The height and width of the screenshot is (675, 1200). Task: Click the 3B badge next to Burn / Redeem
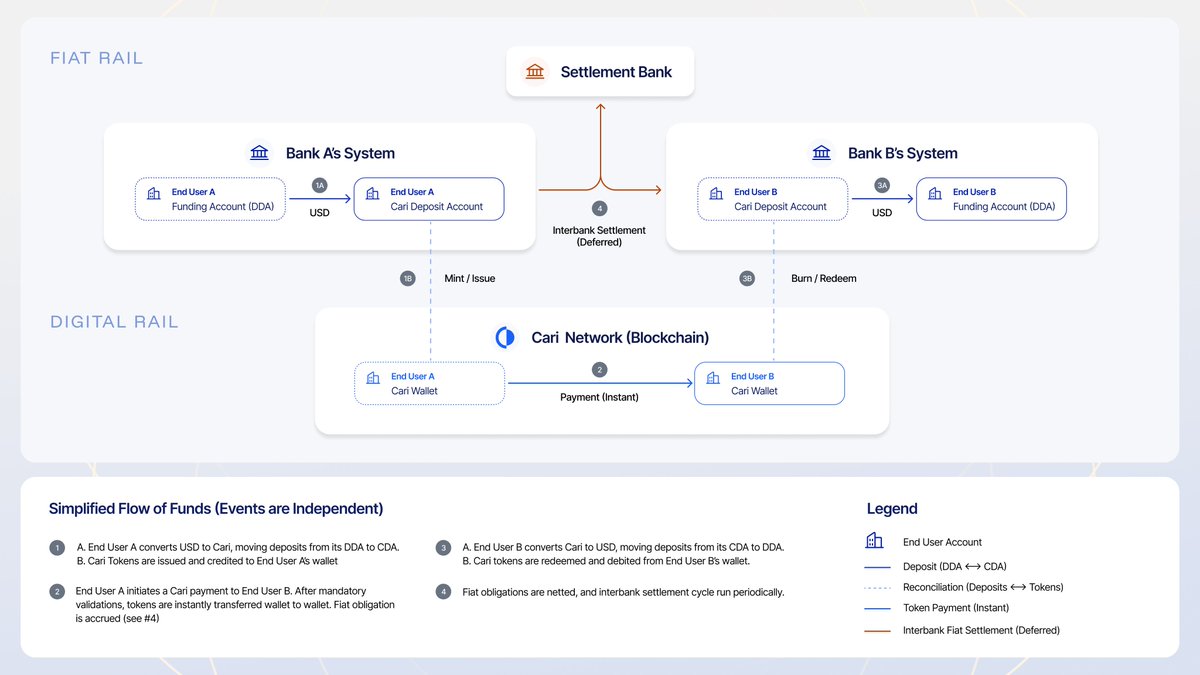point(747,279)
